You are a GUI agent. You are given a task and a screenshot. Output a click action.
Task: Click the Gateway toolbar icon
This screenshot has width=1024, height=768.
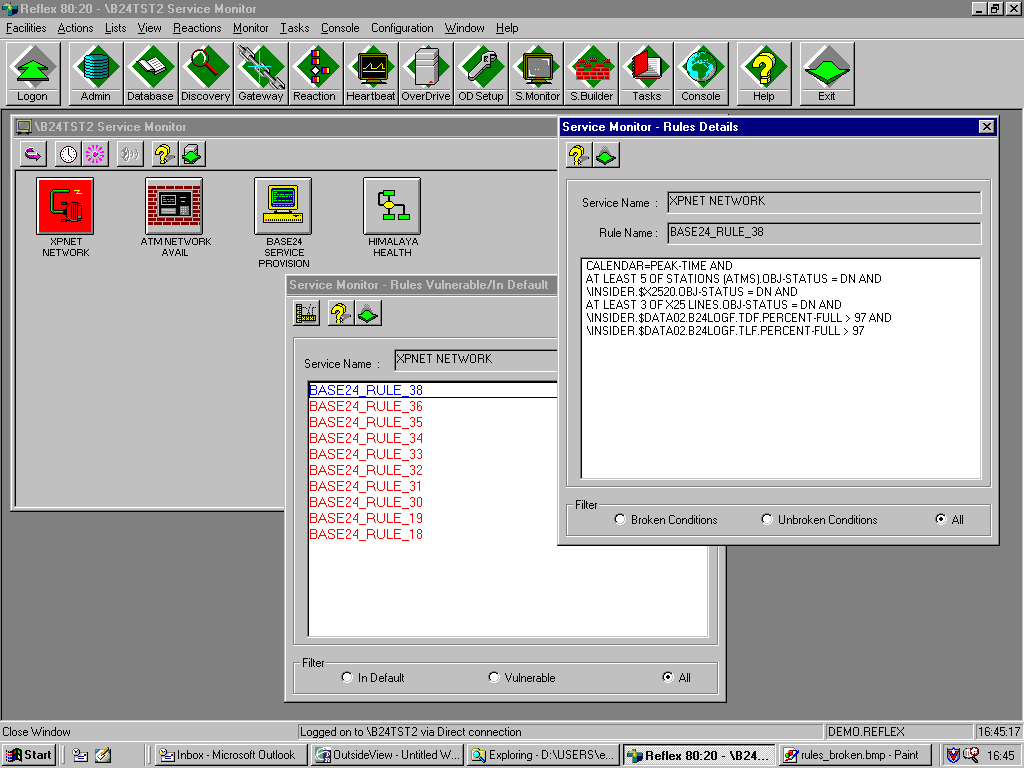(x=260, y=73)
